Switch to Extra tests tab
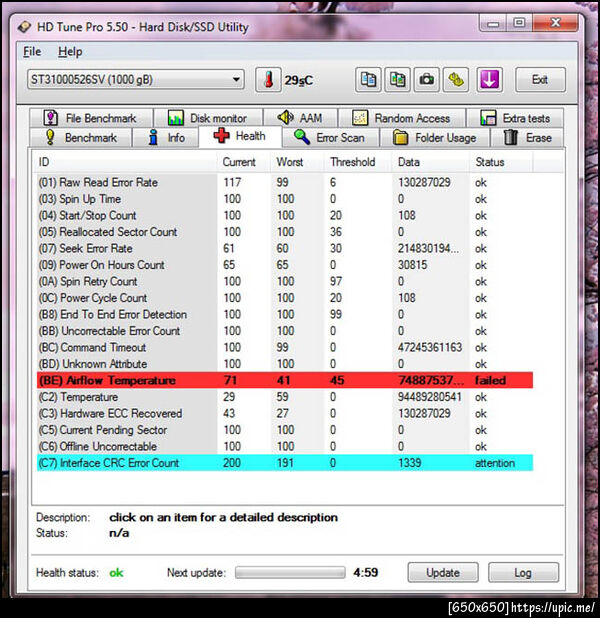600x618 pixels. pos(515,118)
